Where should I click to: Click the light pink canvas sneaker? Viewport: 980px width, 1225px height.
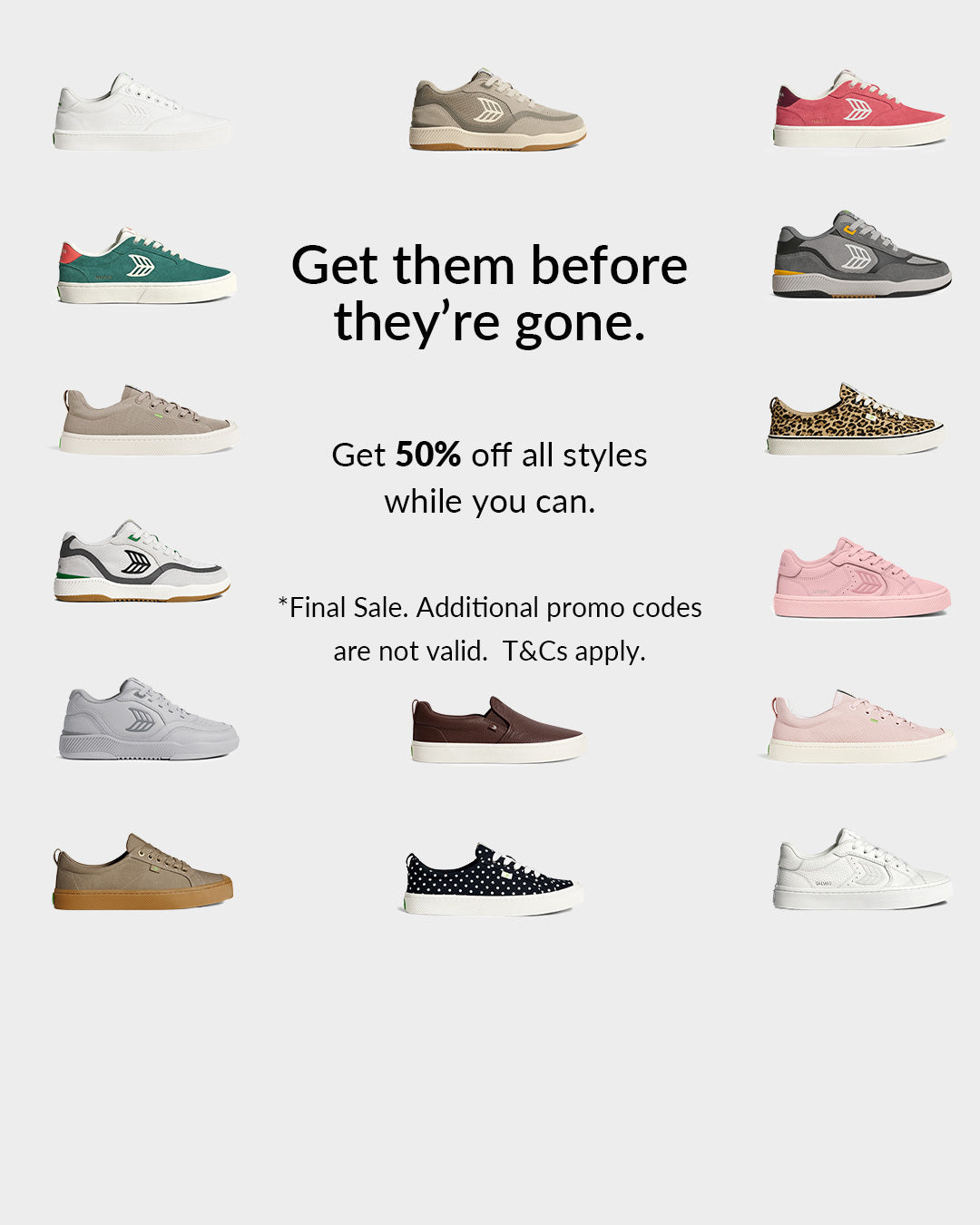coord(860,726)
